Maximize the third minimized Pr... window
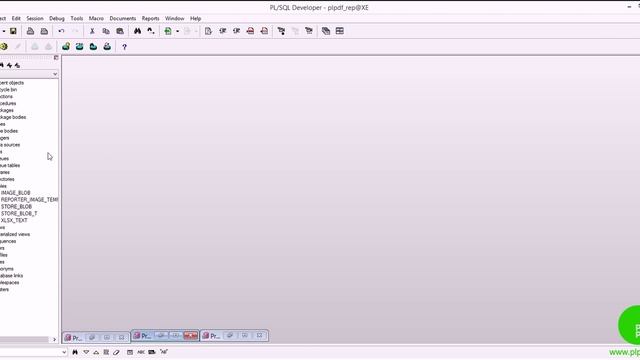640x360 pixels. [x=245, y=336]
